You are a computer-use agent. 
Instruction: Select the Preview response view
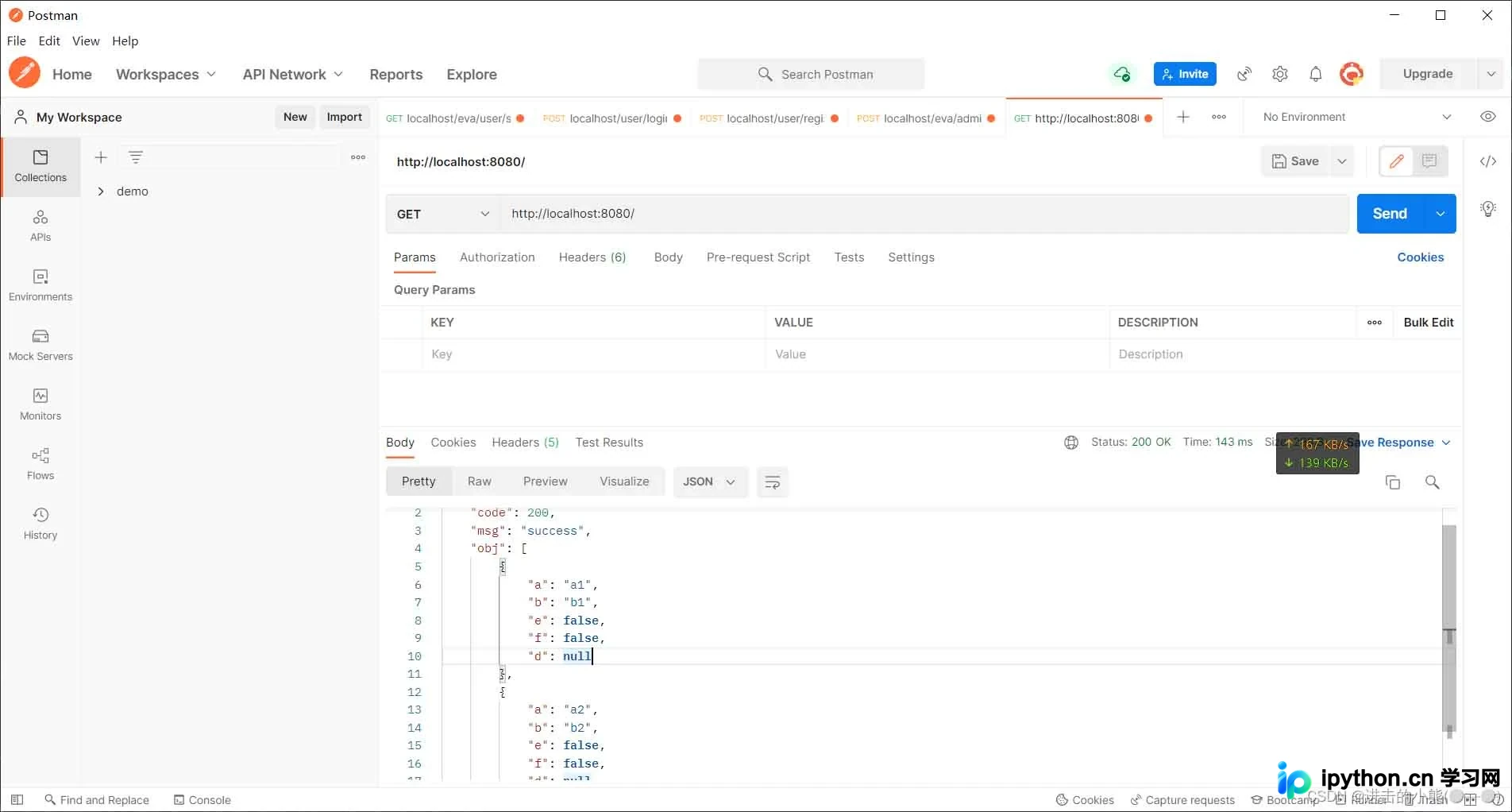[x=546, y=481]
